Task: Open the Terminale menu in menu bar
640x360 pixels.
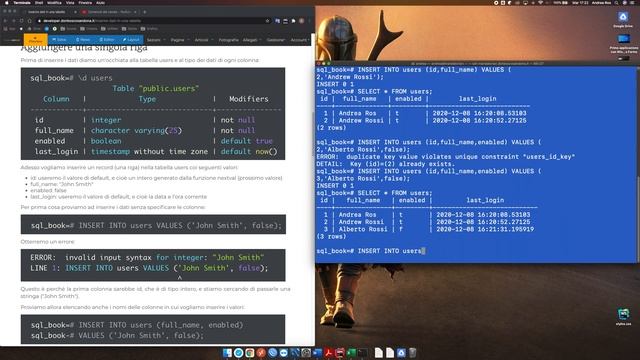Action: click(22, 2)
